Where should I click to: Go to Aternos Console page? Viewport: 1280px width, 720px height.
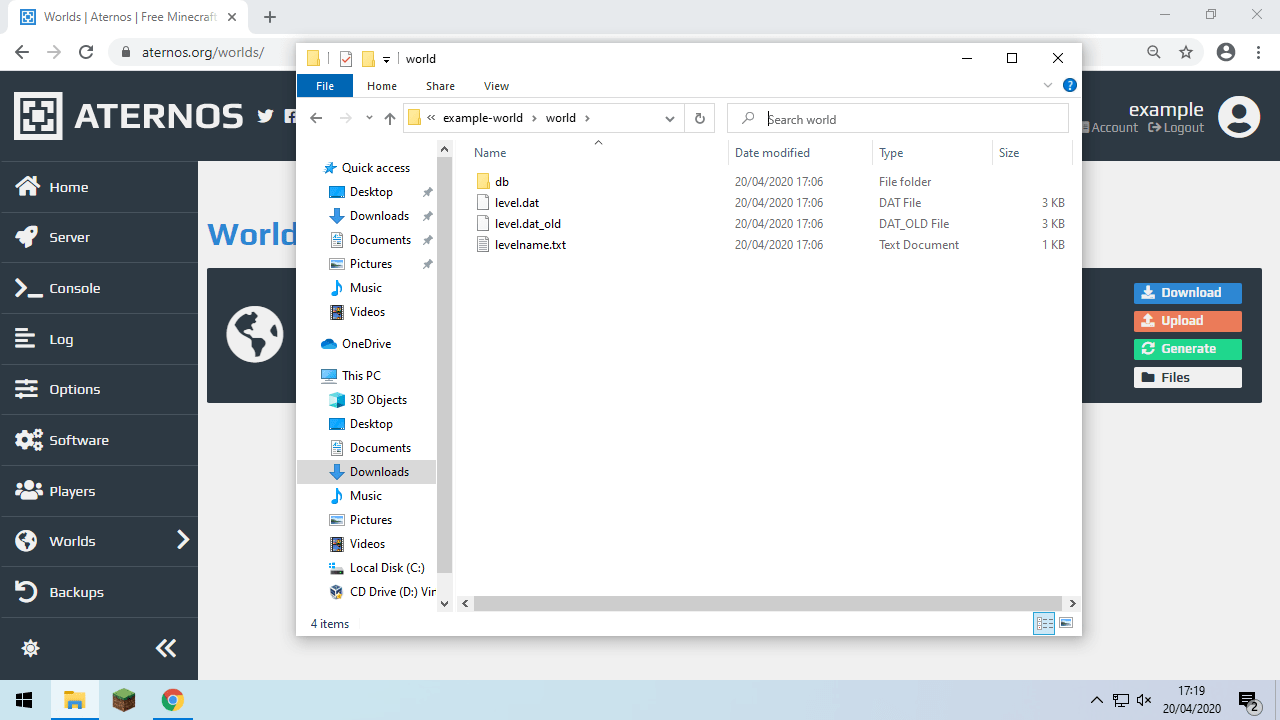[99, 288]
